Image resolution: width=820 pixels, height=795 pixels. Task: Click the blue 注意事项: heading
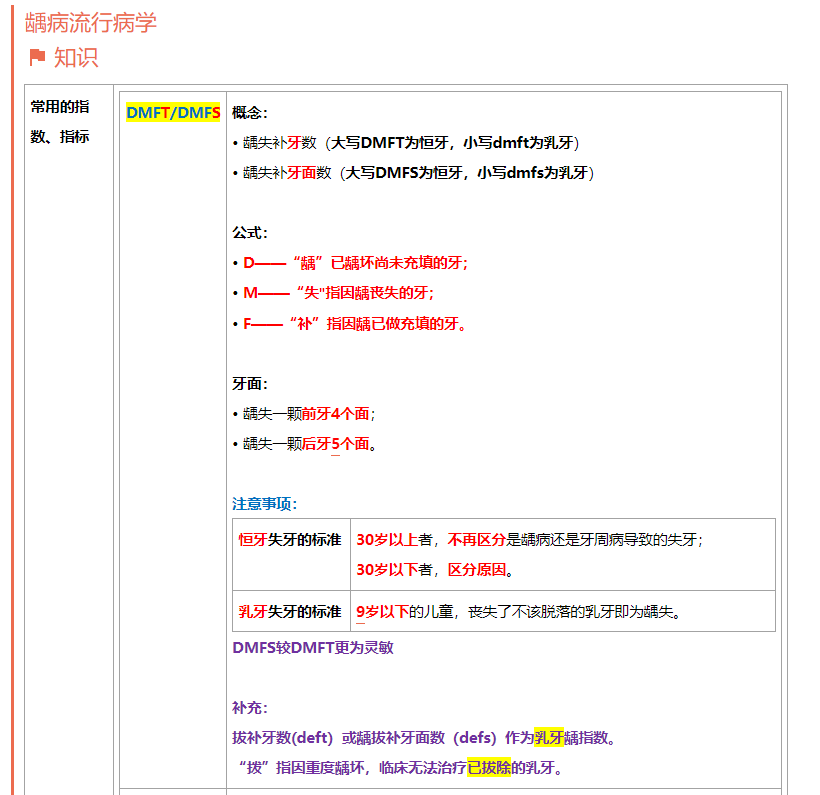[x=265, y=504]
